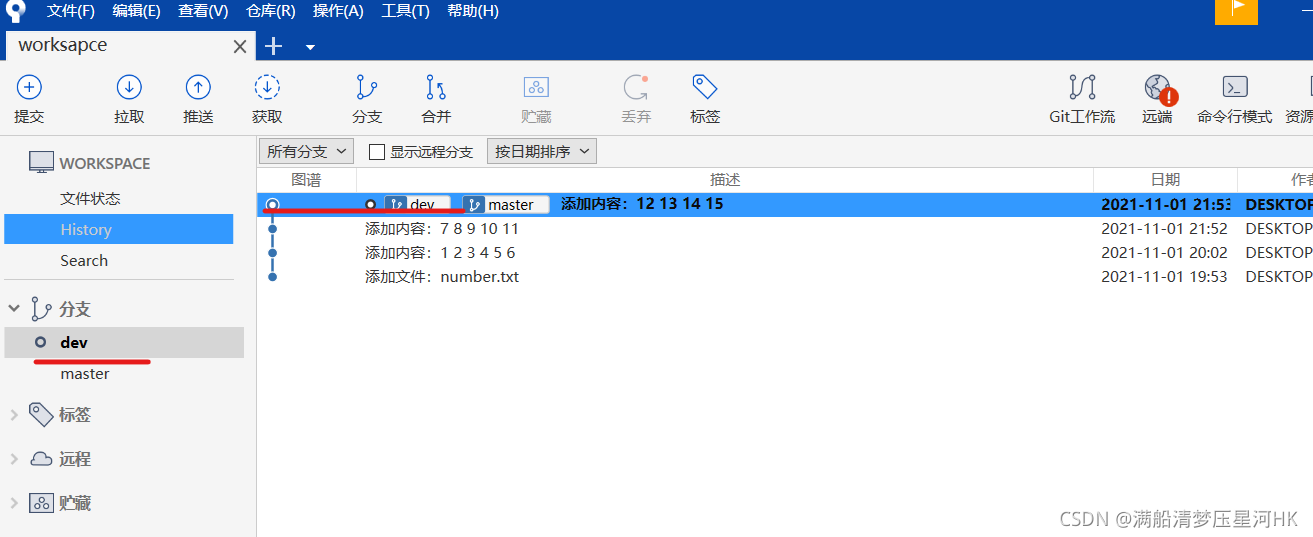The height and width of the screenshot is (537, 1313).
Task: Select History in the sidebar
Action: (118, 229)
